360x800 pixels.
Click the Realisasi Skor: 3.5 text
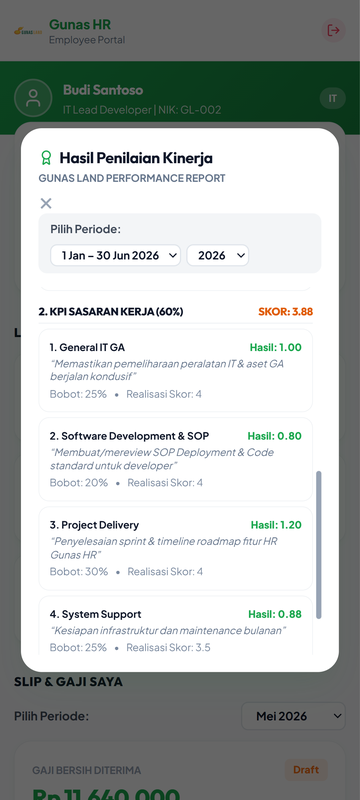pos(168,648)
